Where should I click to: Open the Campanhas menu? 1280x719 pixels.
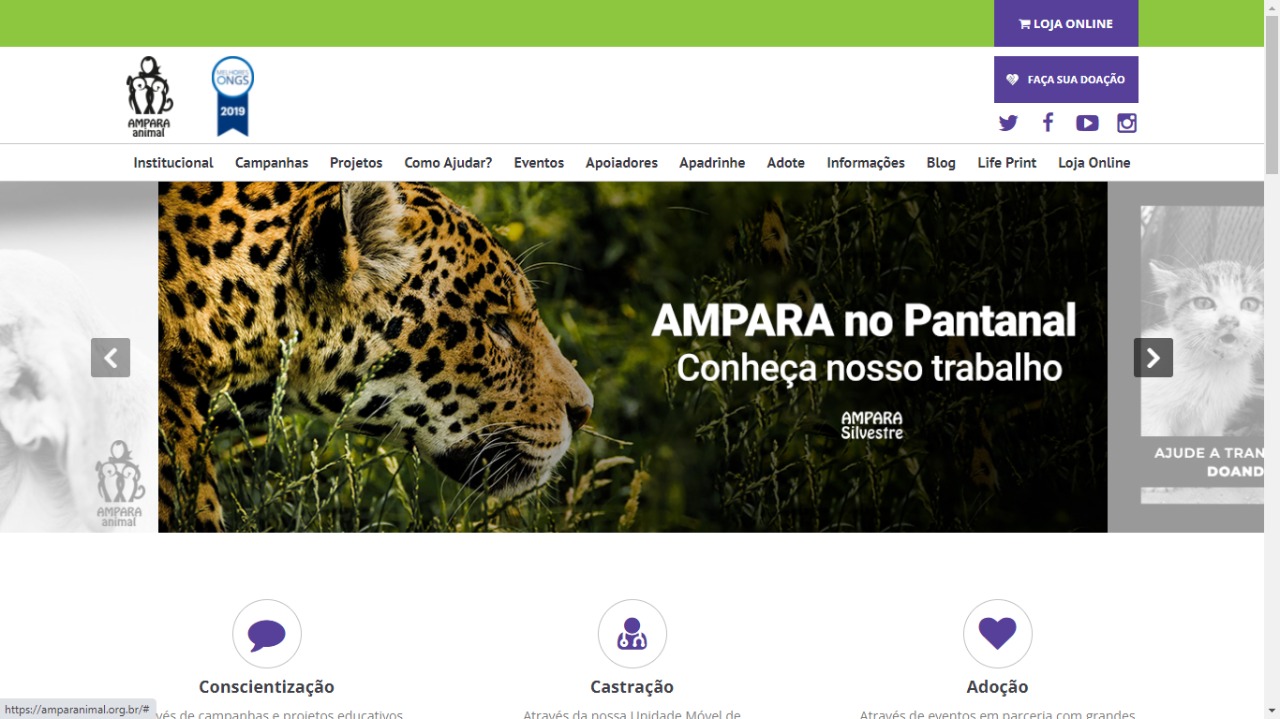pos(271,162)
